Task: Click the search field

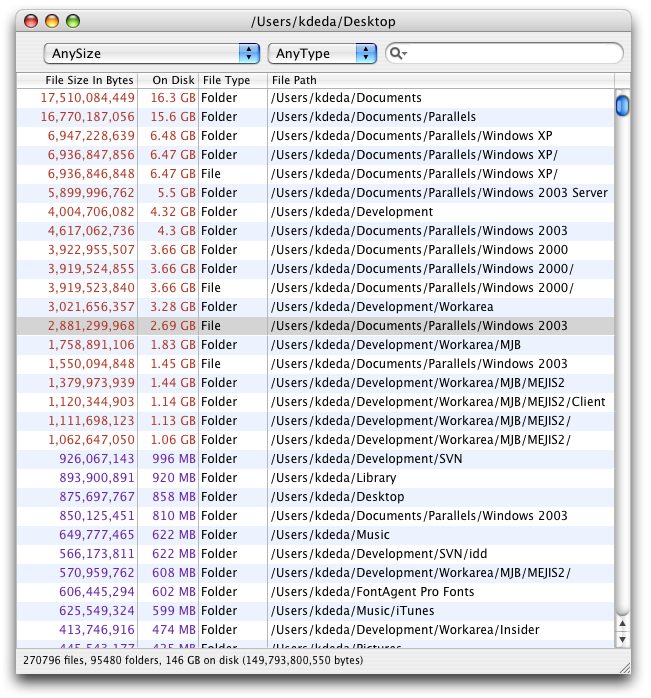Action: pyautogui.click(x=504, y=53)
